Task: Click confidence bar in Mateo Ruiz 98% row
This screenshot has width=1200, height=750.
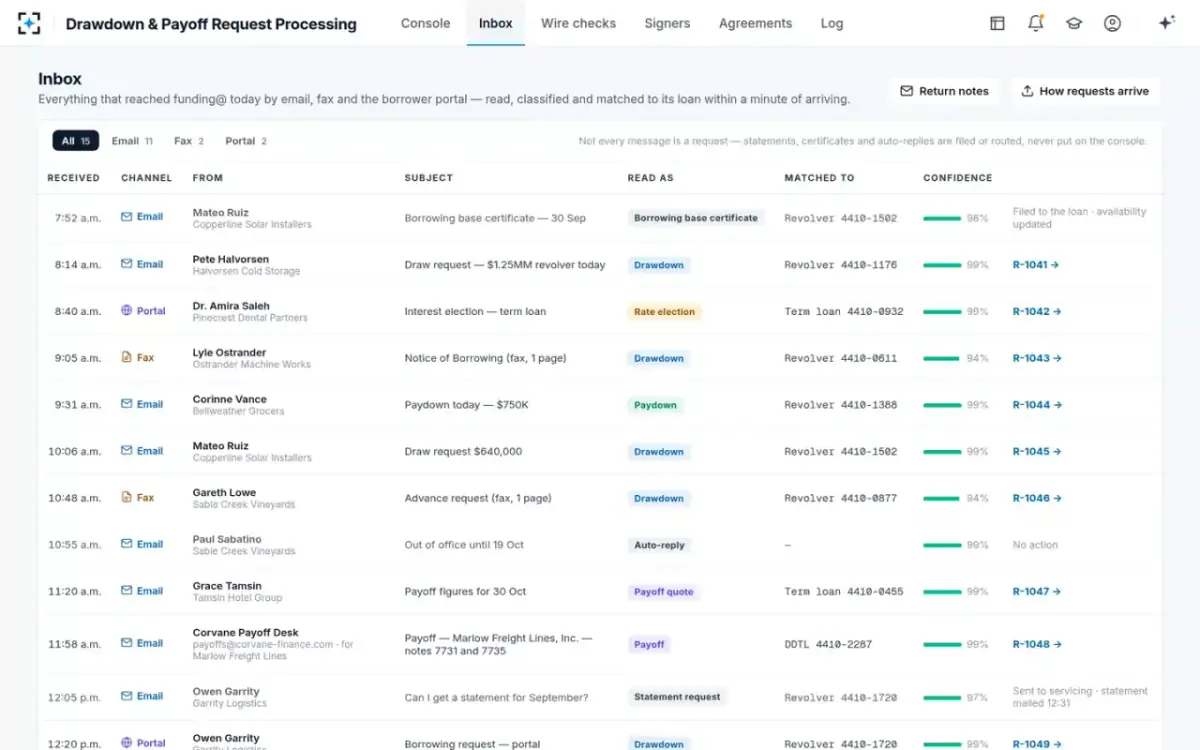Action: 942,217
